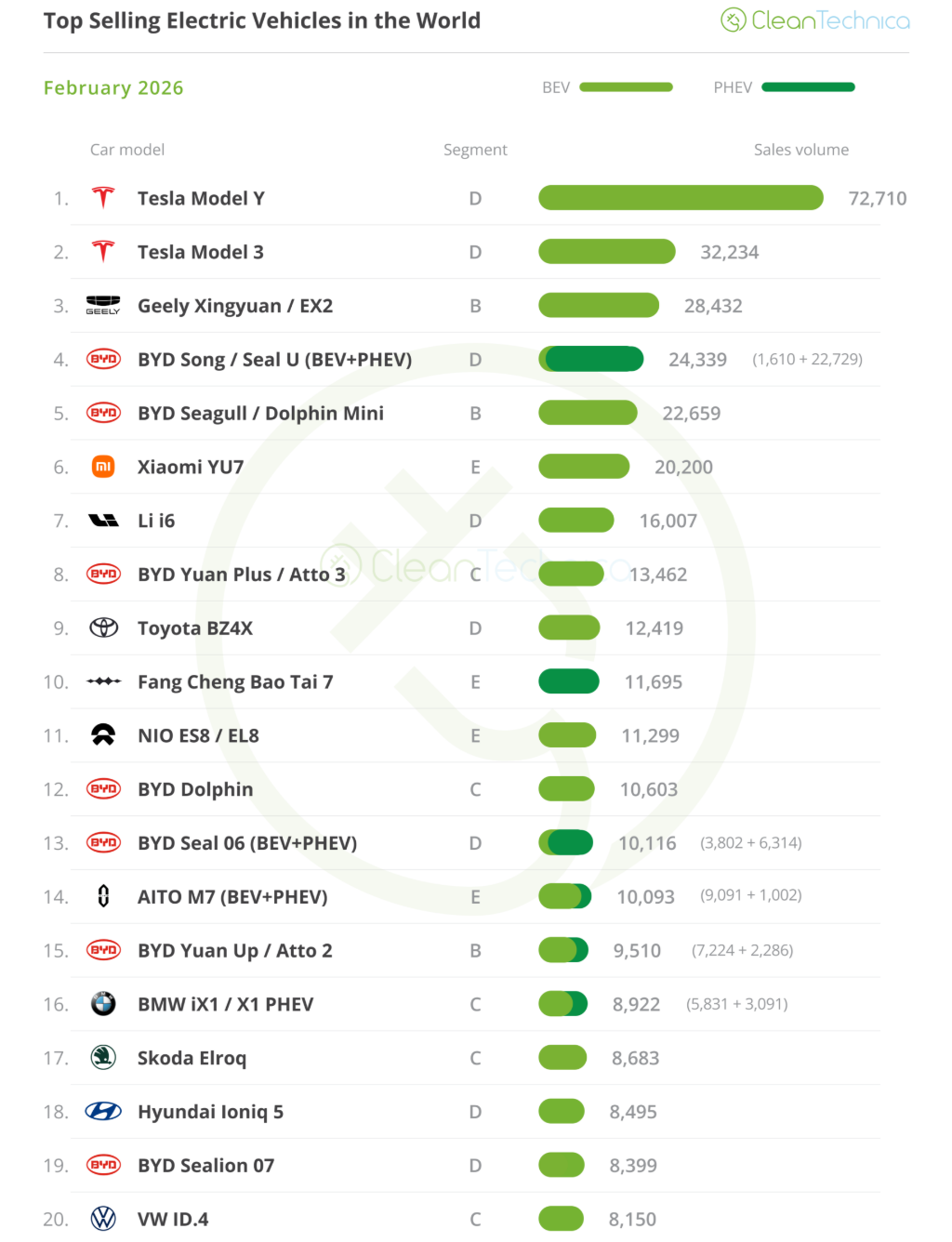
Task: Click the BEV light green legend swatch
Action: point(626,87)
